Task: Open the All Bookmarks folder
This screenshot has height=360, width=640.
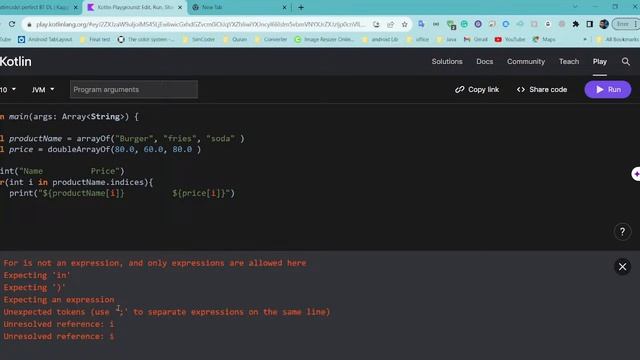Action: [618, 39]
